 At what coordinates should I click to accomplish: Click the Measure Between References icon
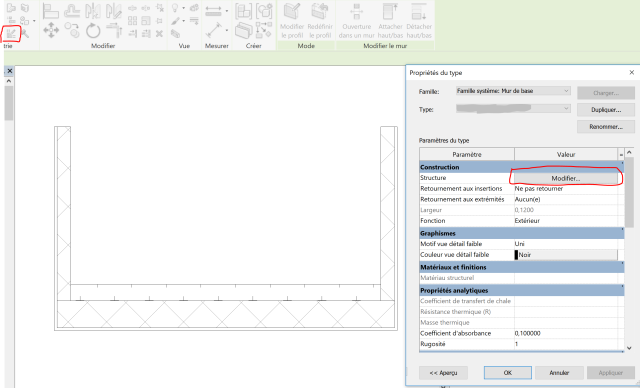(x=213, y=11)
